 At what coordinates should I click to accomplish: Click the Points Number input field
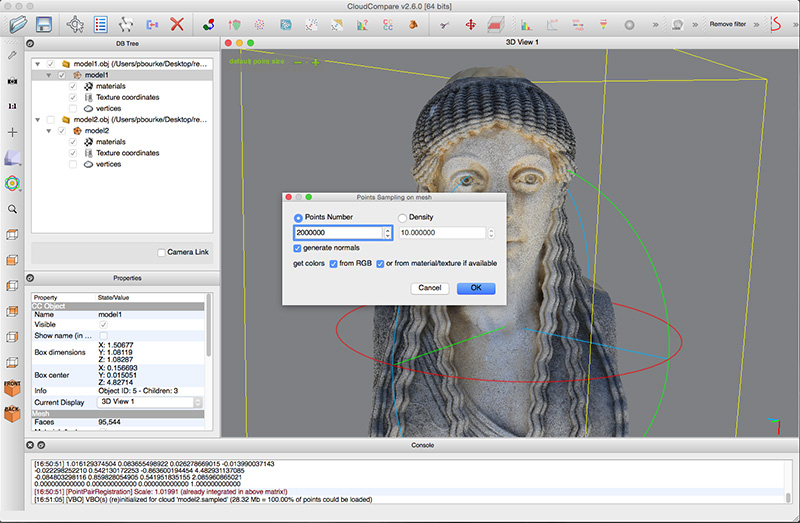pos(339,233)
